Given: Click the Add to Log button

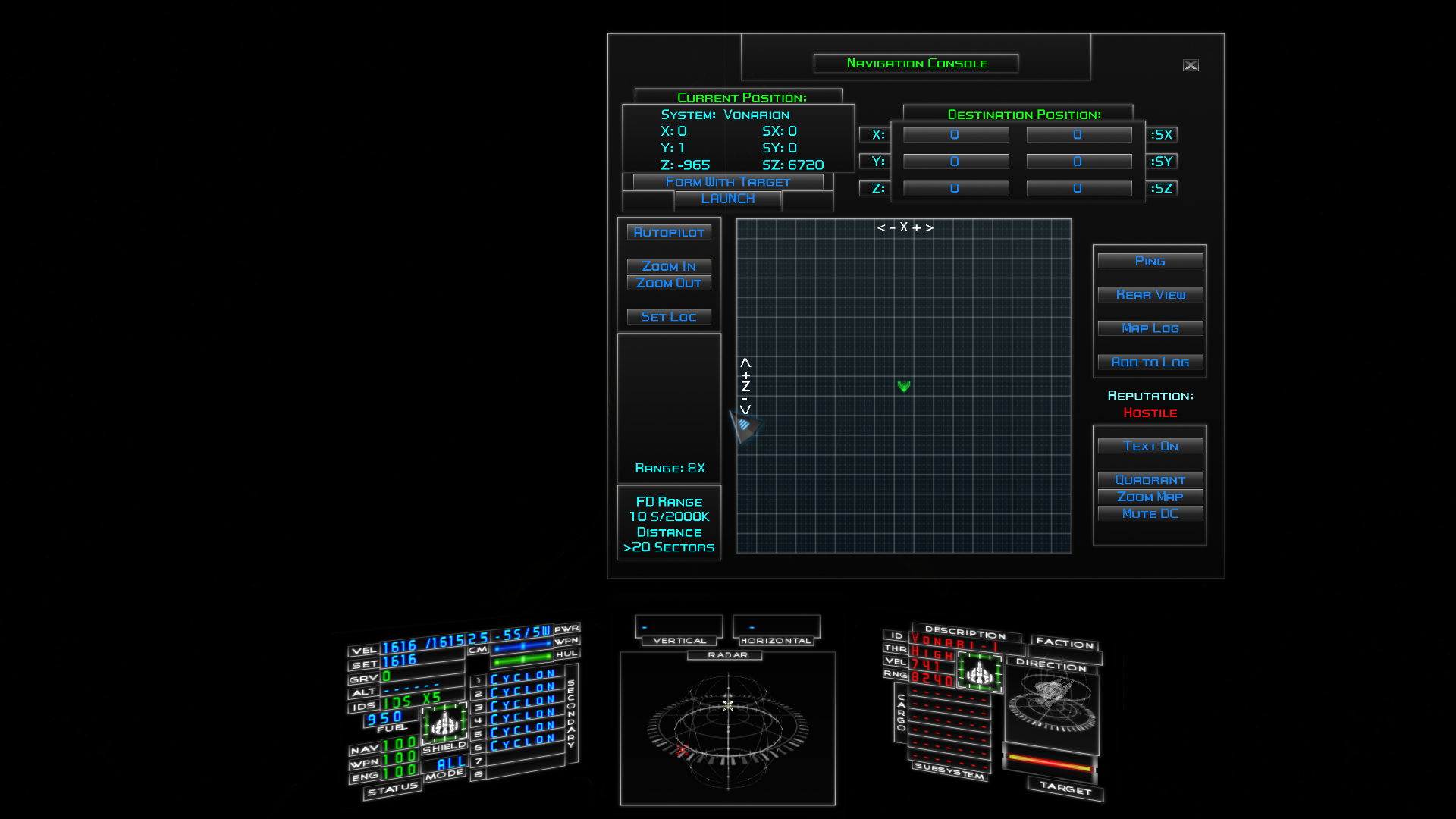Looking at the screenshot, I should 1150,362.
